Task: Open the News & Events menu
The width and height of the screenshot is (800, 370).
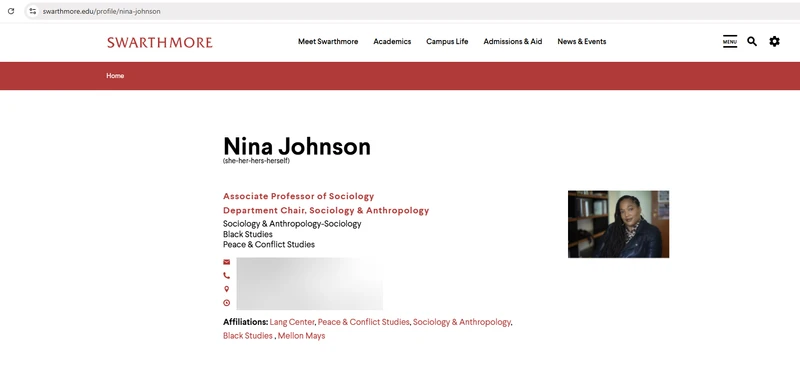Action: [x=582, y=42]
